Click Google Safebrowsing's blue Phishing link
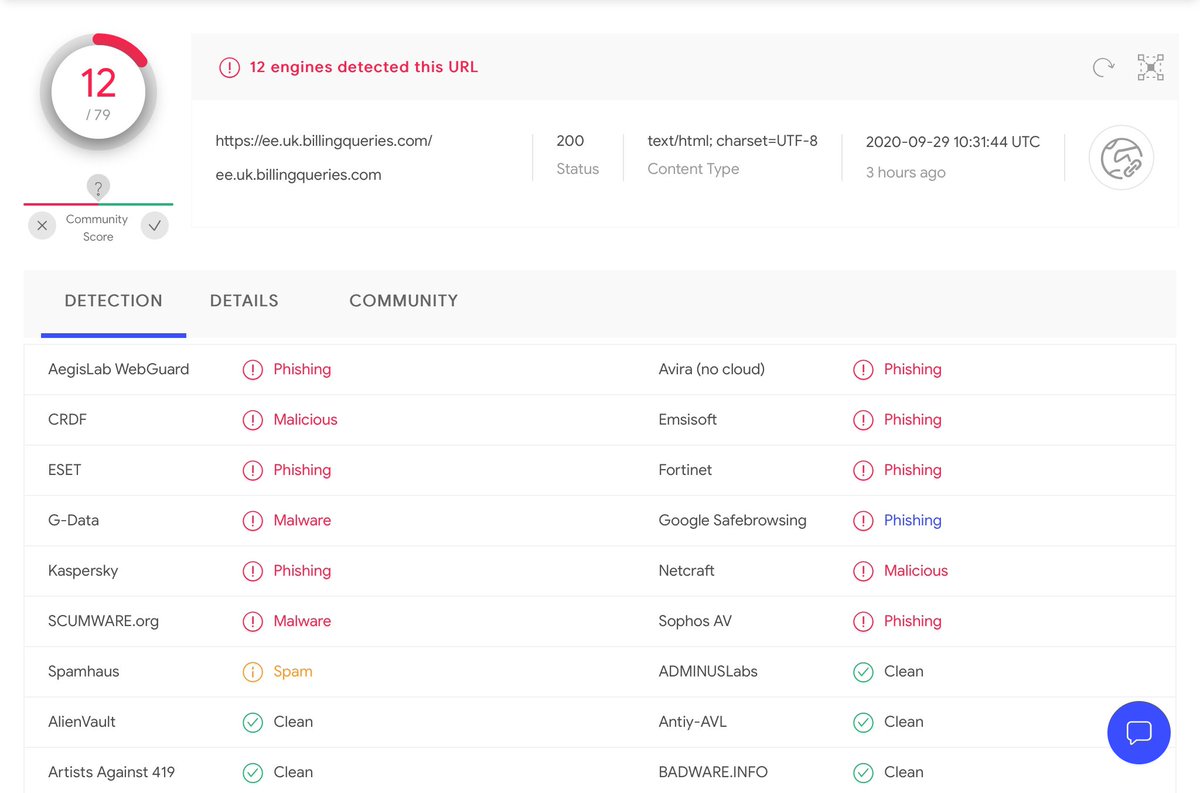Viewport: 1200px width, 793px height. click(913, 520)
